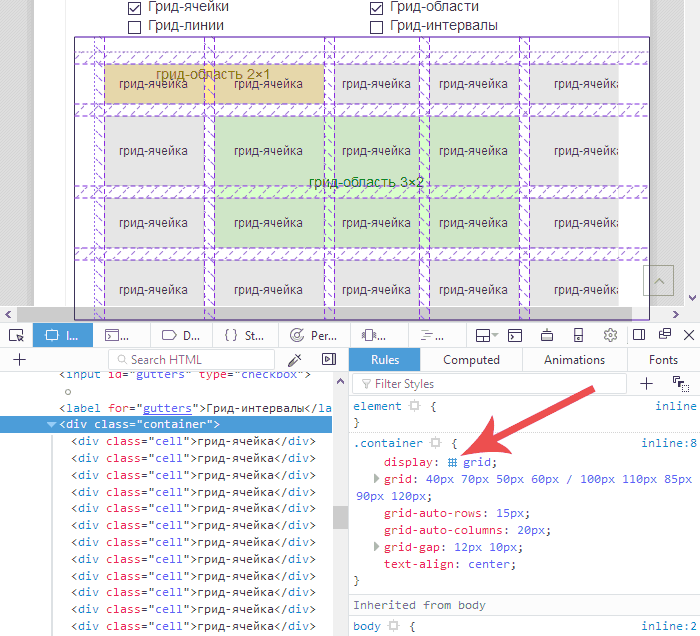
Task: Click the грид-область 2×1 label
Action: click(213, 74)
